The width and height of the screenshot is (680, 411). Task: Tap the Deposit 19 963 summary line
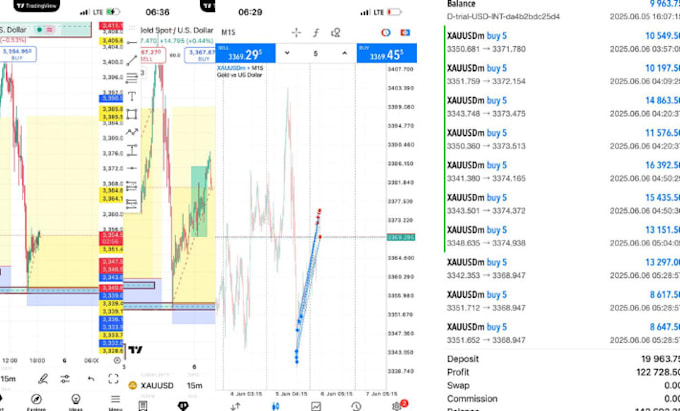[563, 359]
